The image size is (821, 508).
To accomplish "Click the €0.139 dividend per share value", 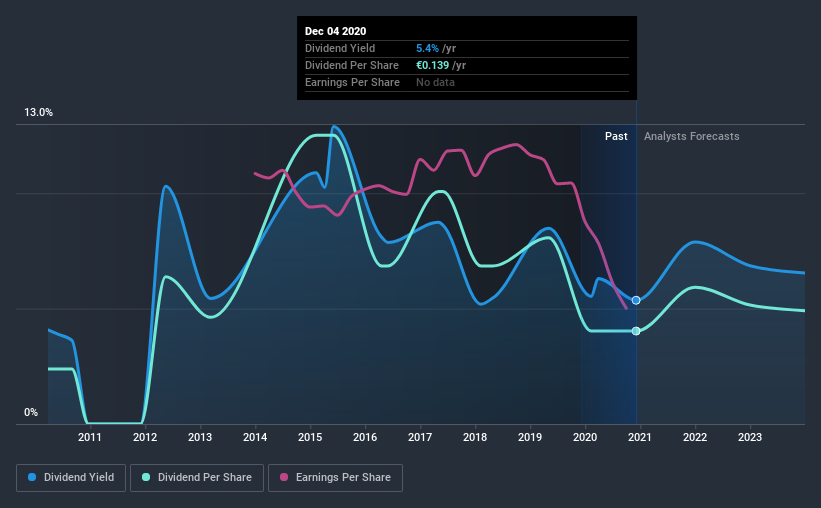I will tap(432, 65).
